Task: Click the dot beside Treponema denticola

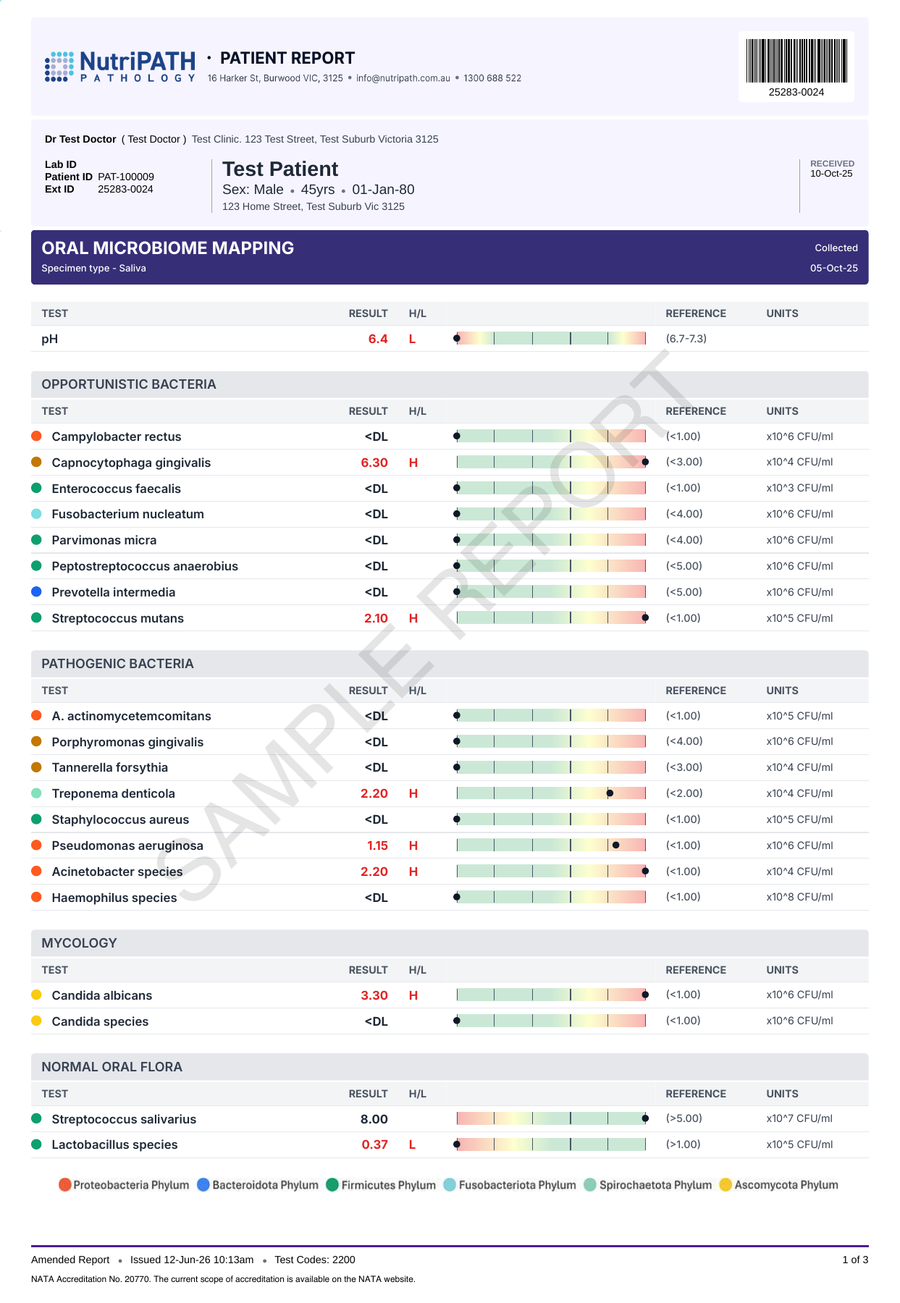Action: click(37, 793)
